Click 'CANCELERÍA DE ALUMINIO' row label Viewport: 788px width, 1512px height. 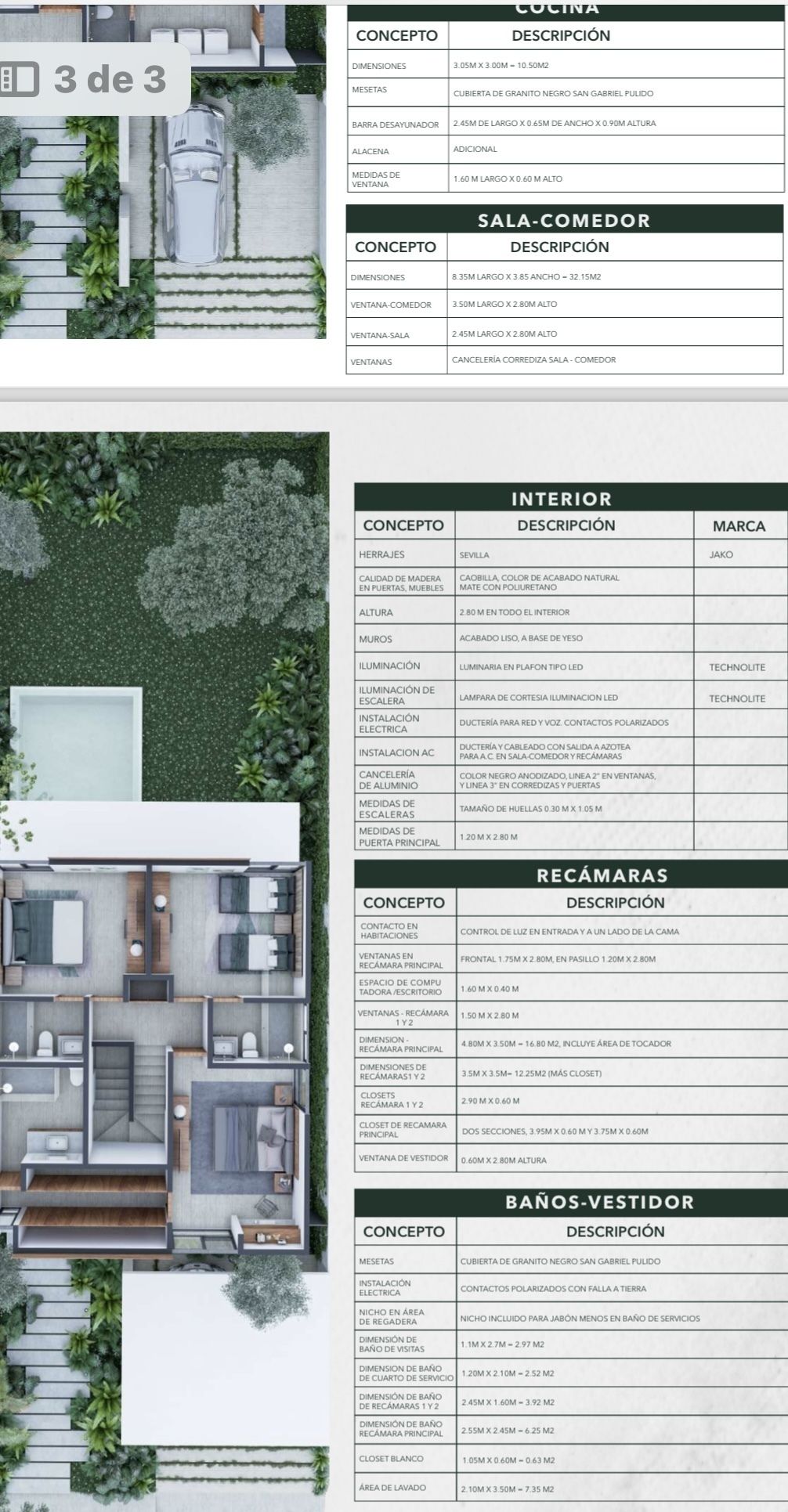click(389, 780)
